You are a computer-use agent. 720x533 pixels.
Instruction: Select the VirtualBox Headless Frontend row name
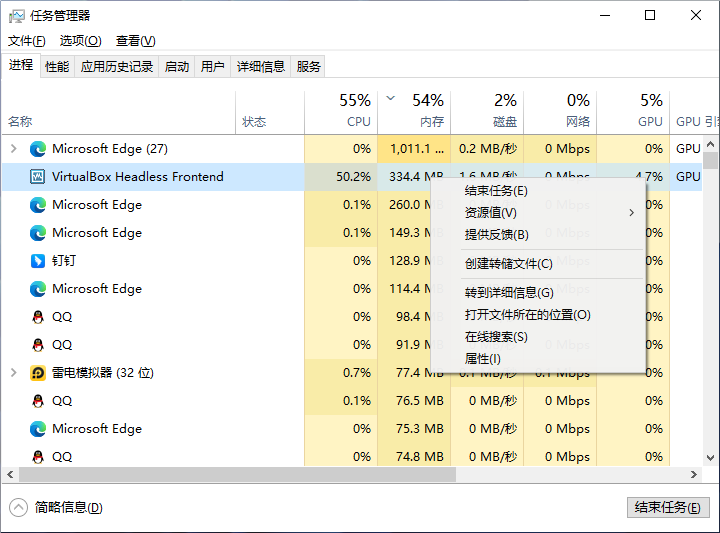[x=138, y=177]
